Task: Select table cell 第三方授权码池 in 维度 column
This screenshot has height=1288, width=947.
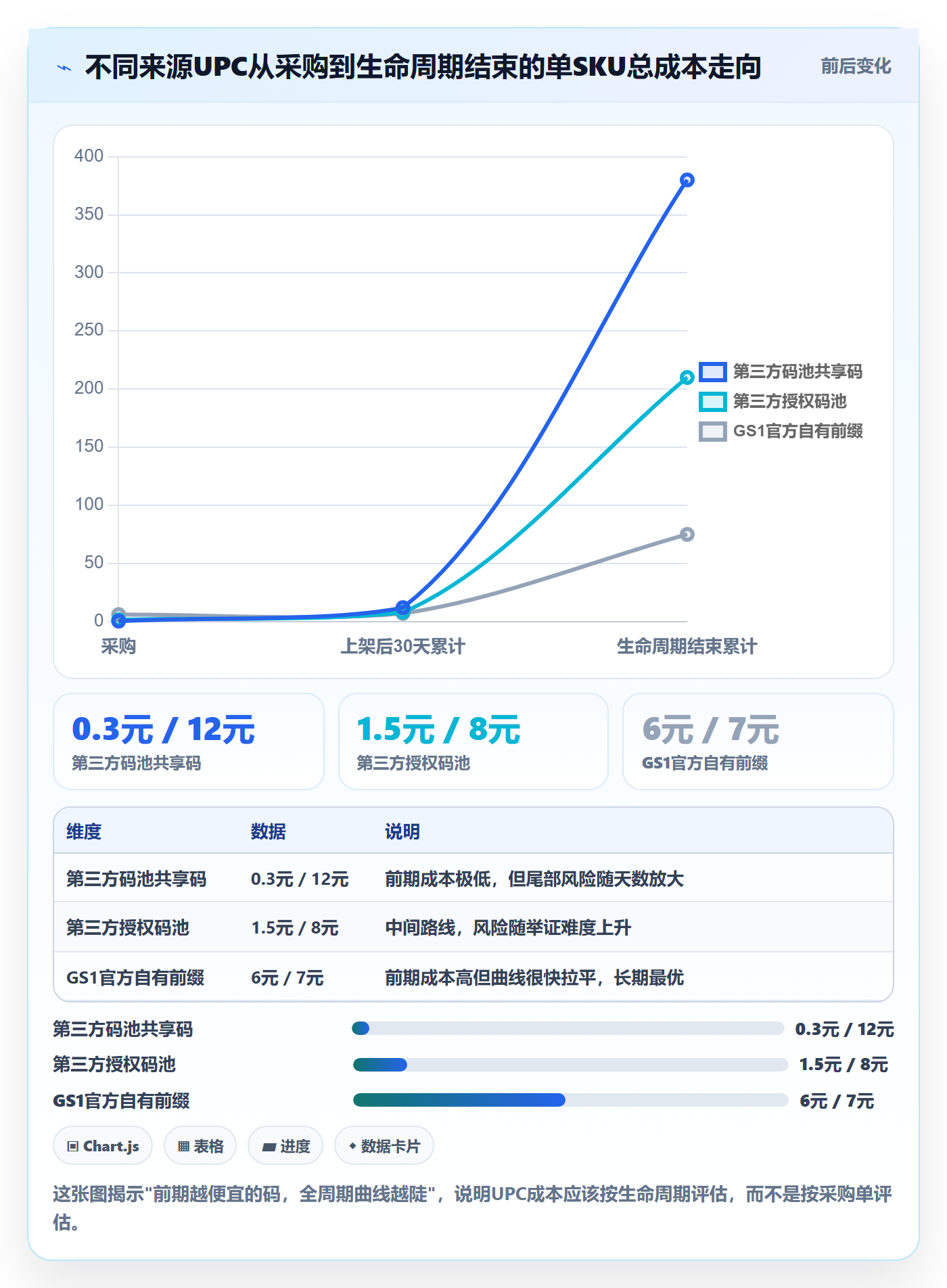Action: pos(128,927)
